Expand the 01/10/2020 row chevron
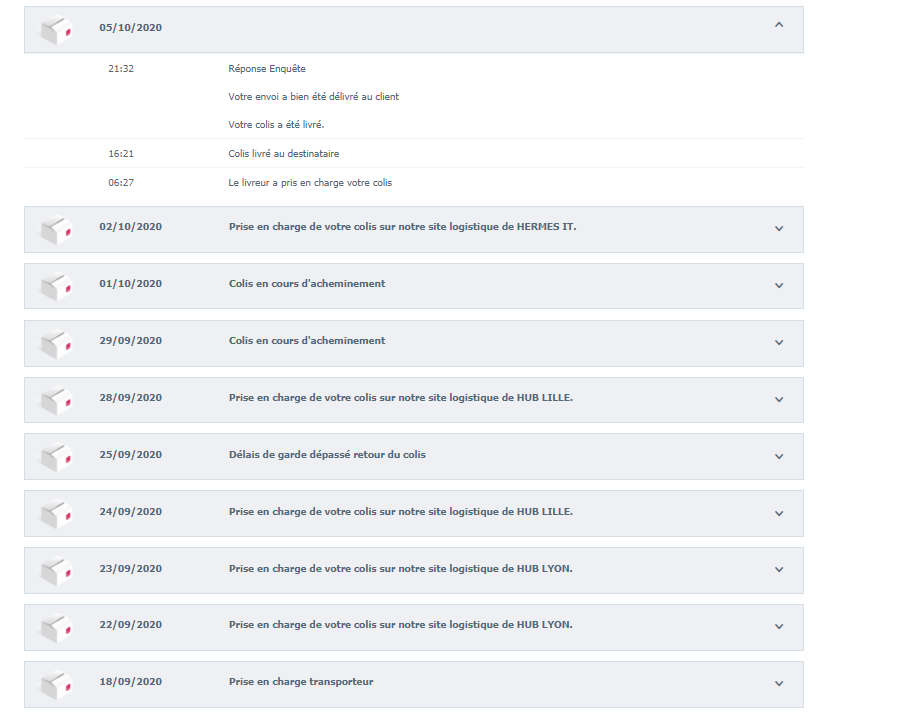Image resolution: width=899 pixels, height=716 pixels. (x=779, y=285)
